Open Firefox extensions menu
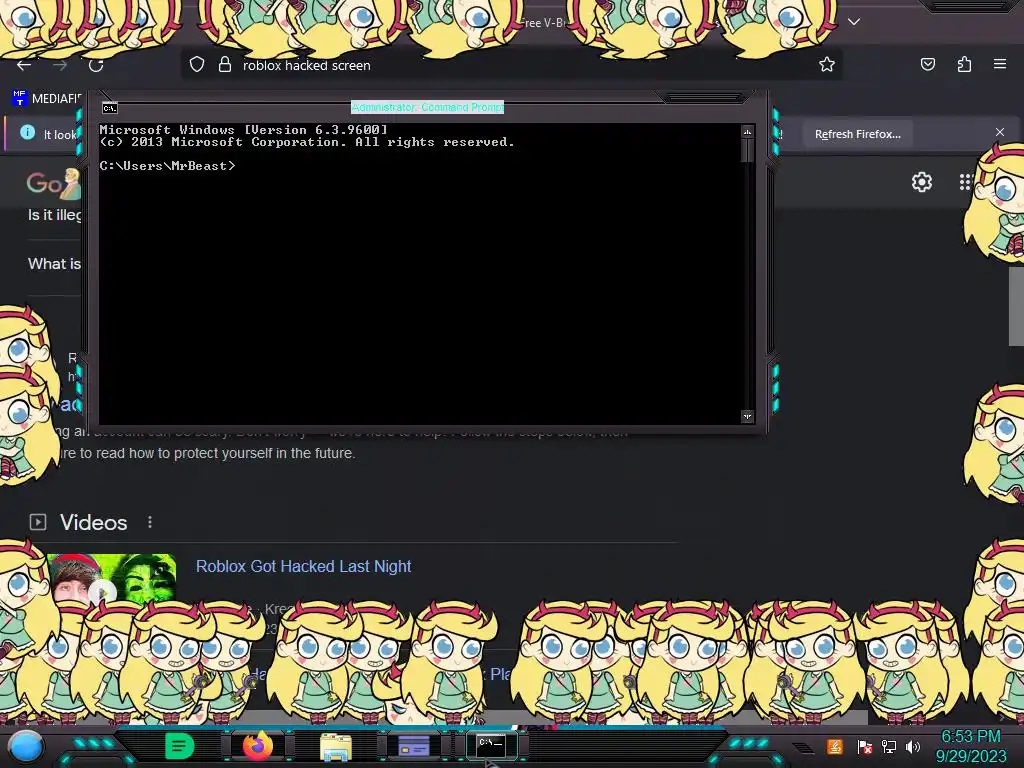1024x768 pixels. (964, 64)
